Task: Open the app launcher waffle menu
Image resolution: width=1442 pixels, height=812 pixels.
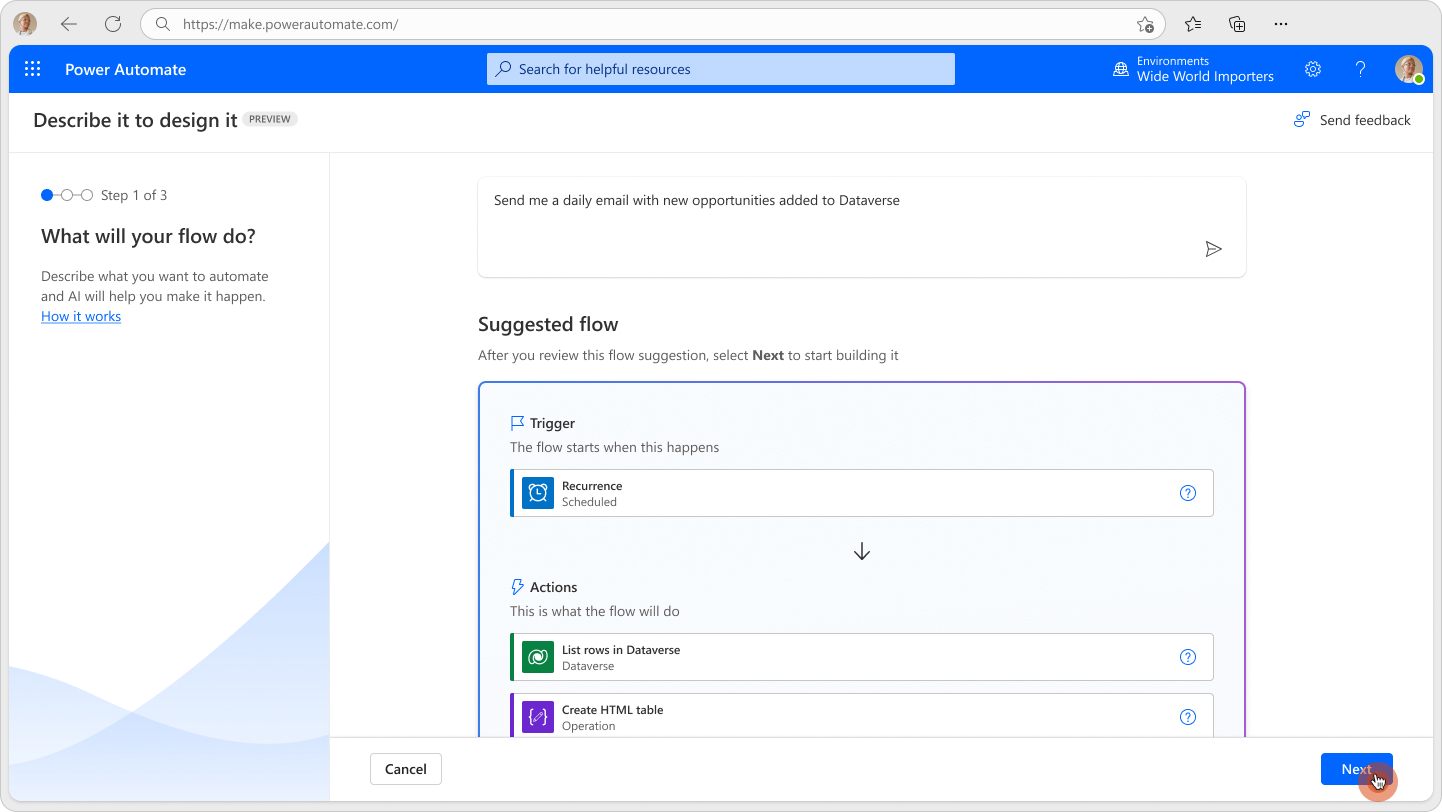Action: tap(32, 69)
